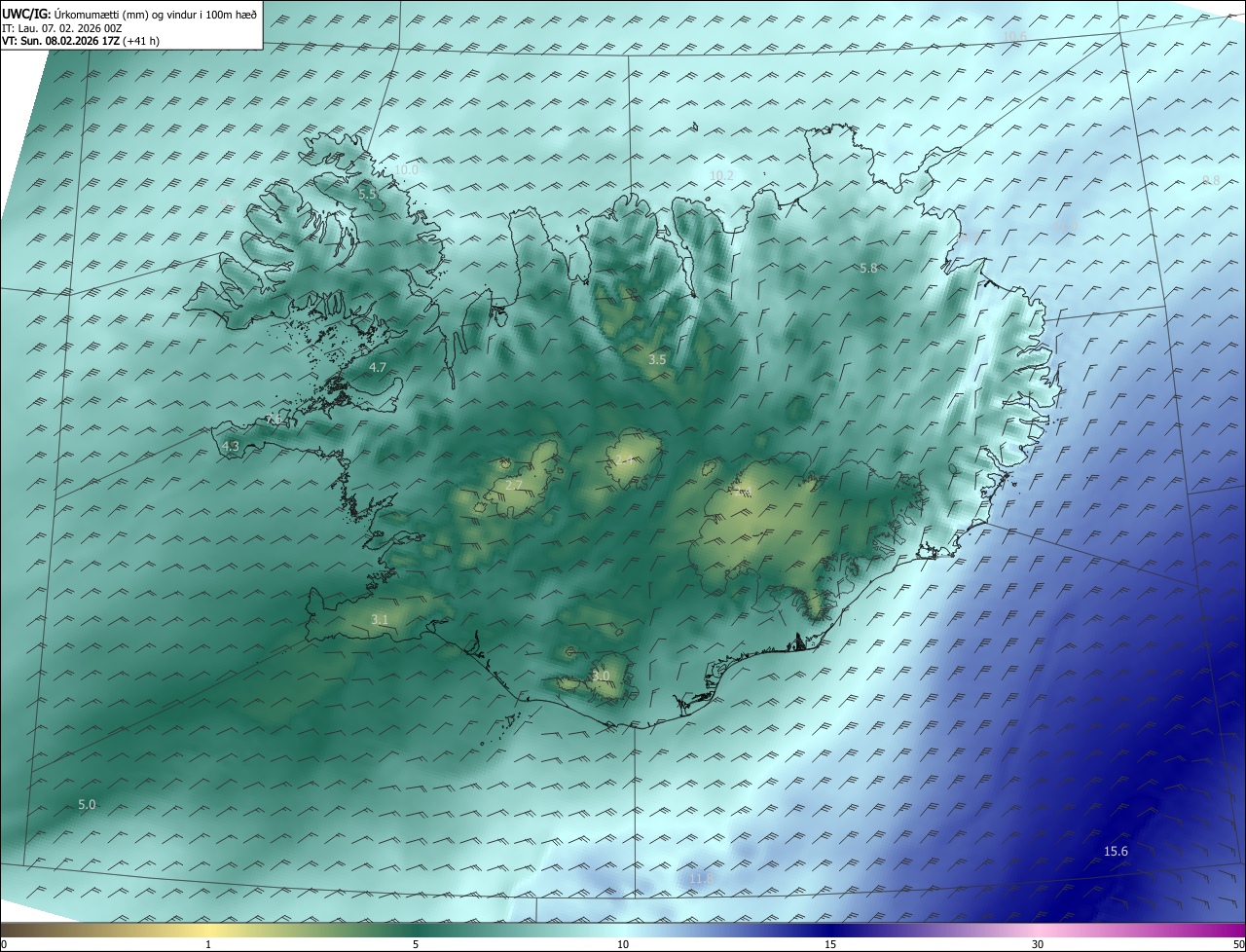Click the title 'Úrkomumætti (mm) og vindur í 100m hæð'

154,14
